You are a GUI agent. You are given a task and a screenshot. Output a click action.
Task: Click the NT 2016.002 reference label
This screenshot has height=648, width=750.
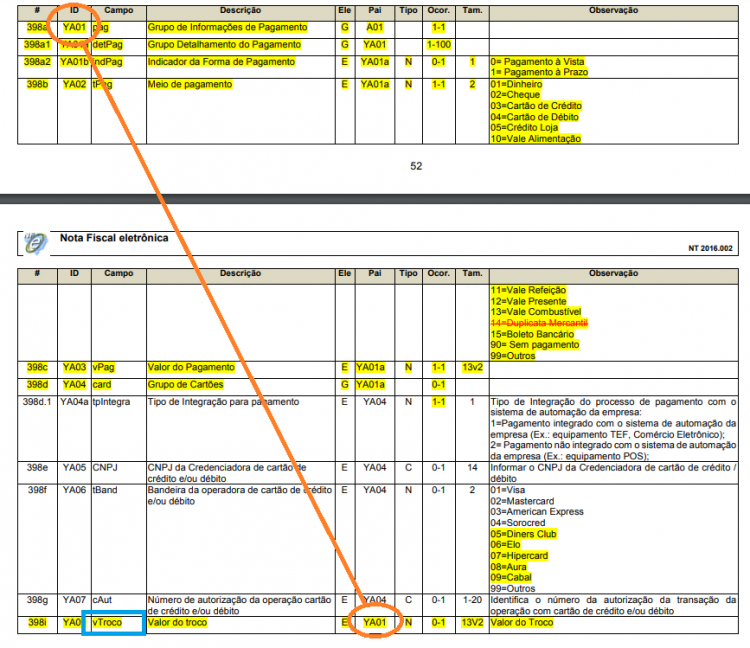point(710,248)
